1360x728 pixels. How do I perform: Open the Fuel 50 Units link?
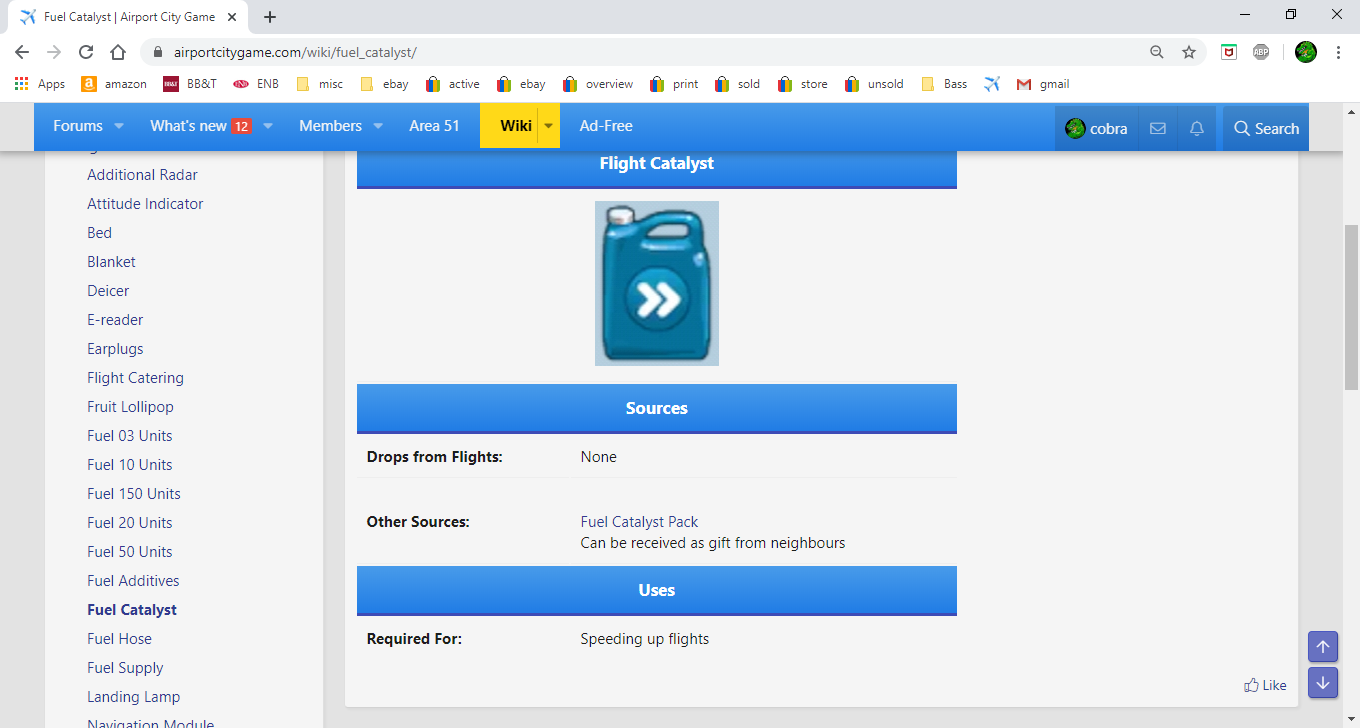tap(130, 552)
